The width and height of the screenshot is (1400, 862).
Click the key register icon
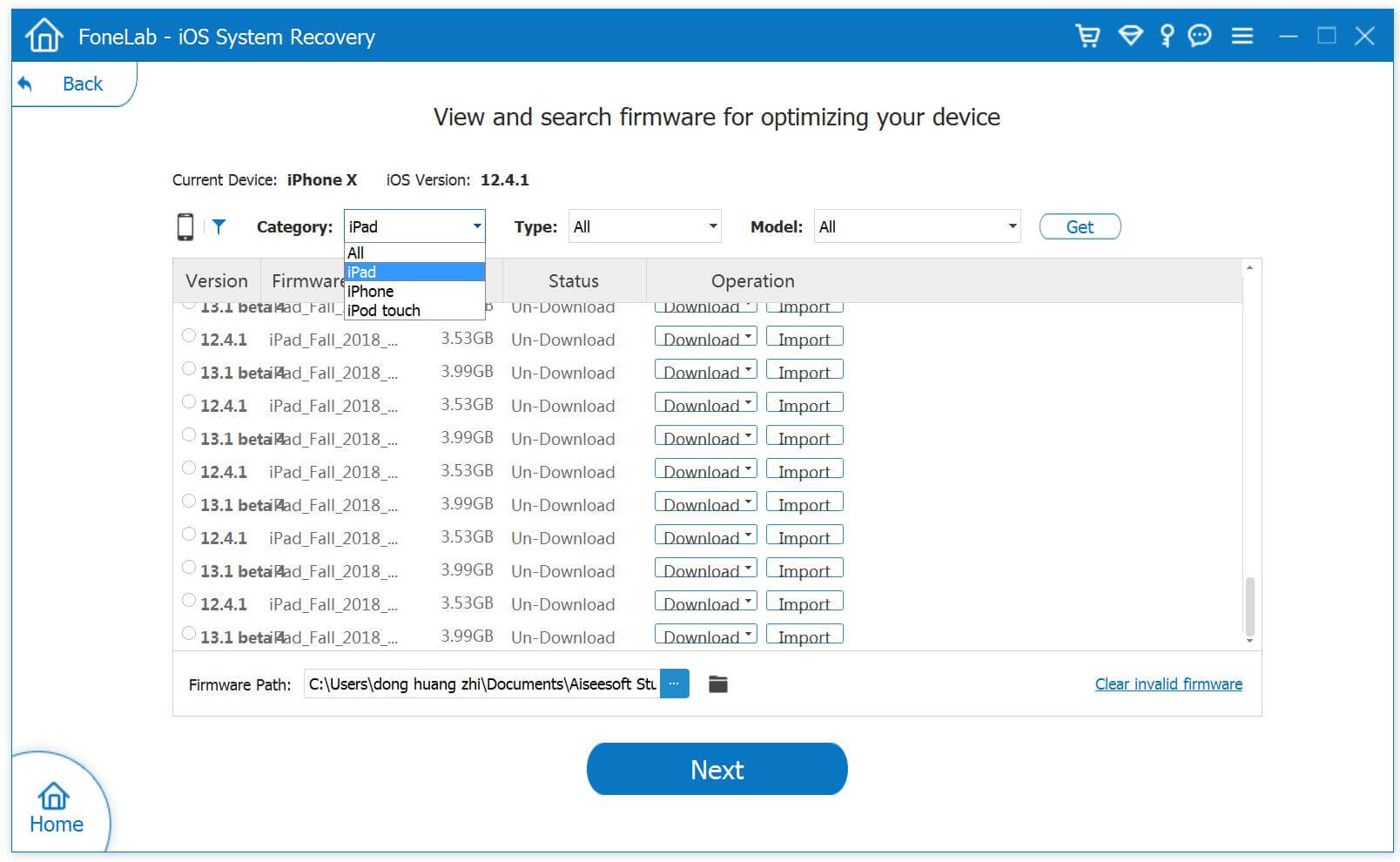[1167, 36]
